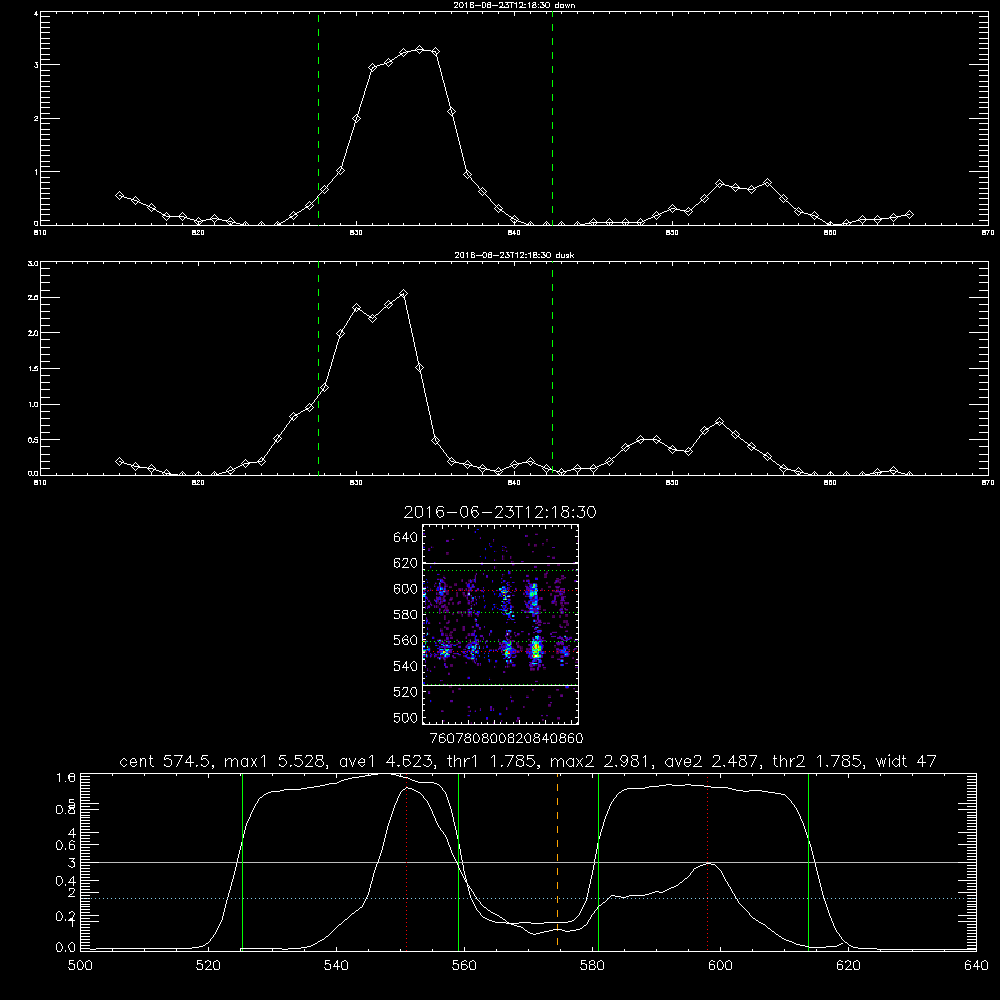Viewport: 1000px width, 1000px height.
Task: Click the 'cent 574.5' value in stats line
Action: 165,761
